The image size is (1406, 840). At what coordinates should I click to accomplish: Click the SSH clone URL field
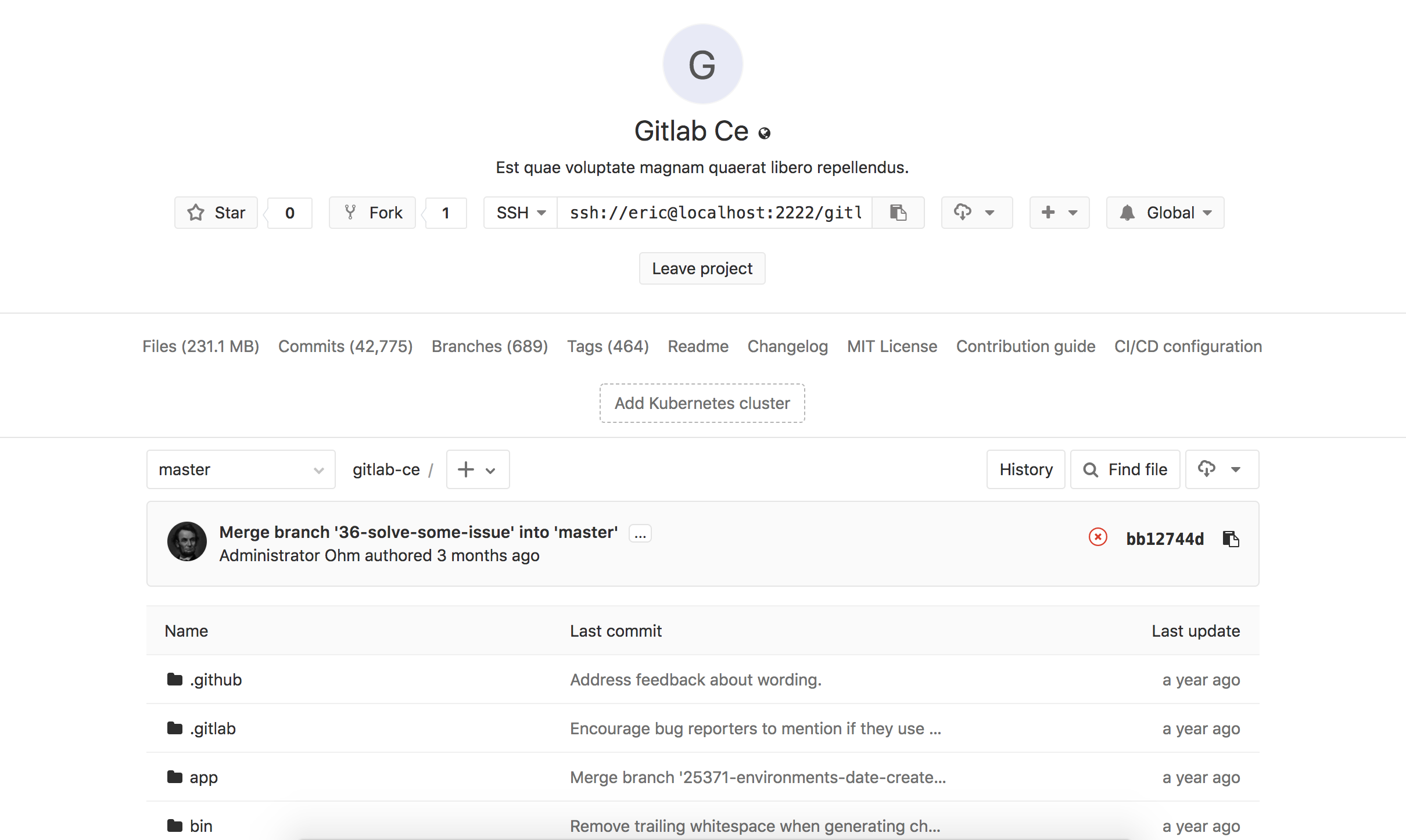(715, 213)
